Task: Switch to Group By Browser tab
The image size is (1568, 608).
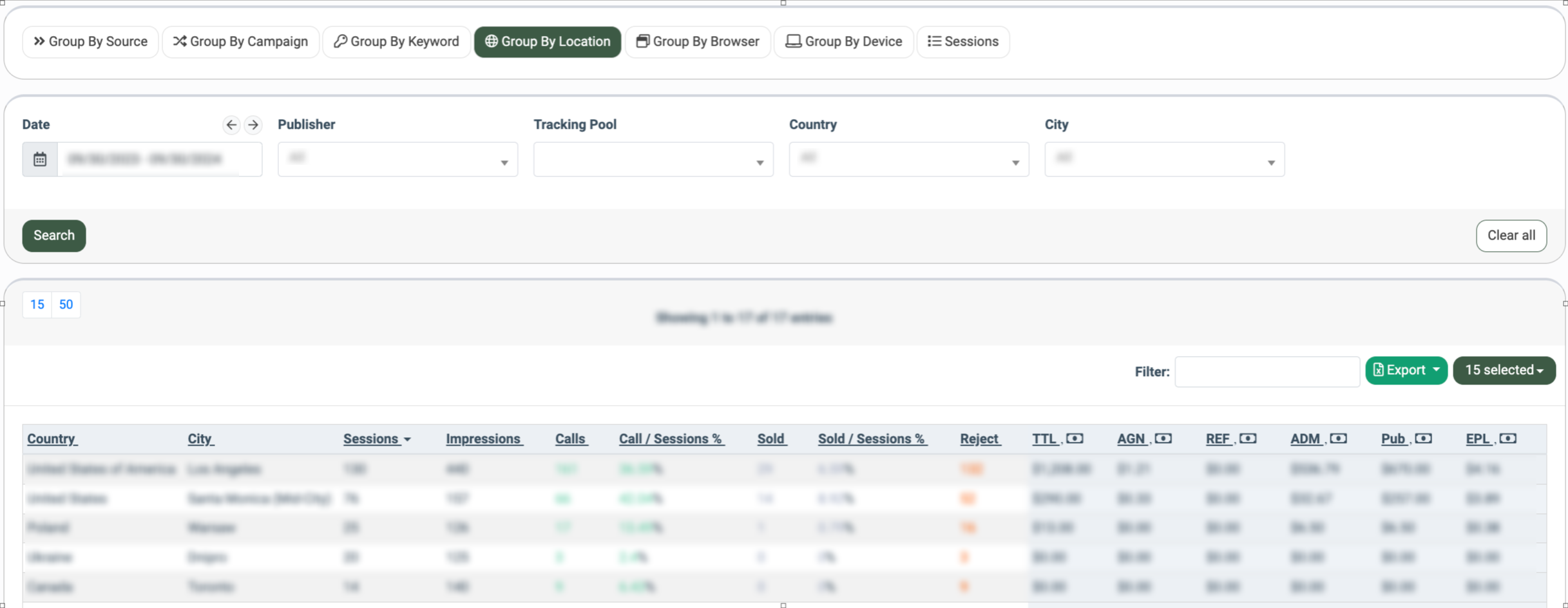Action: pyautogui.click(x=698, y=42)
